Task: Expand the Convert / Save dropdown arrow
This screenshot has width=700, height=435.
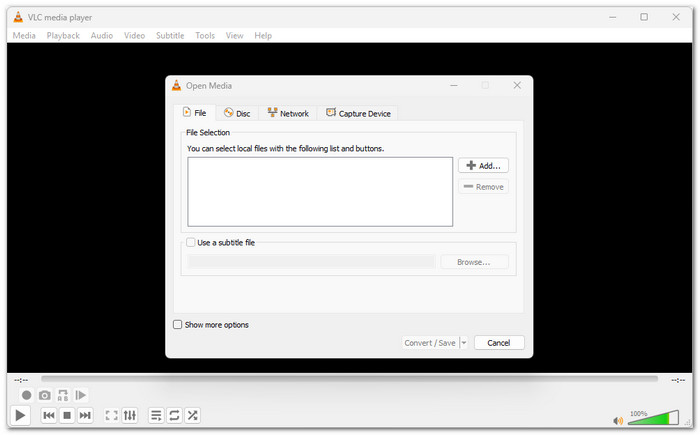Action: pyautogui.click(x=464, y=343)
